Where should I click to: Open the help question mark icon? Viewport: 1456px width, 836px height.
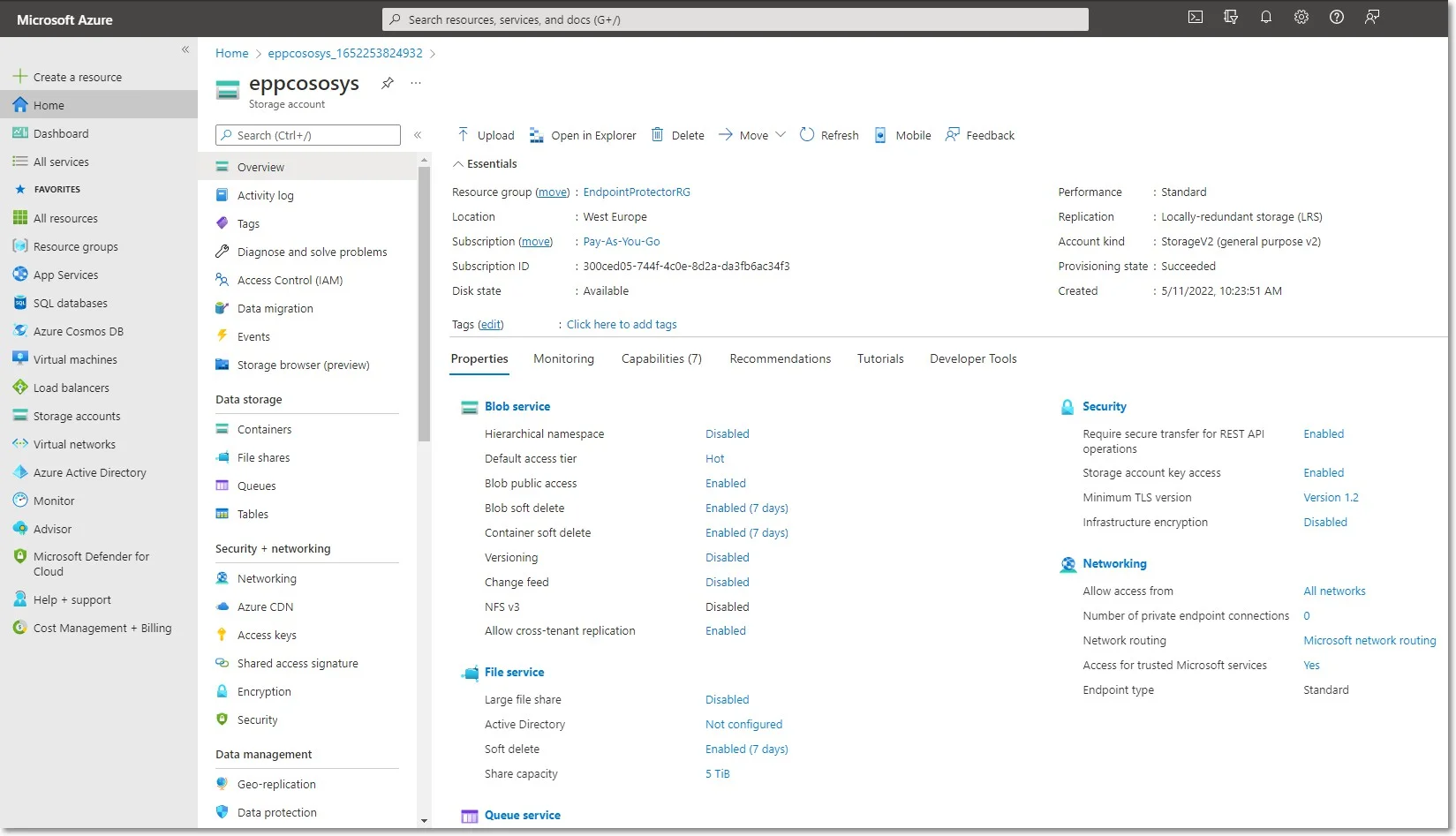click(1337, 17)
